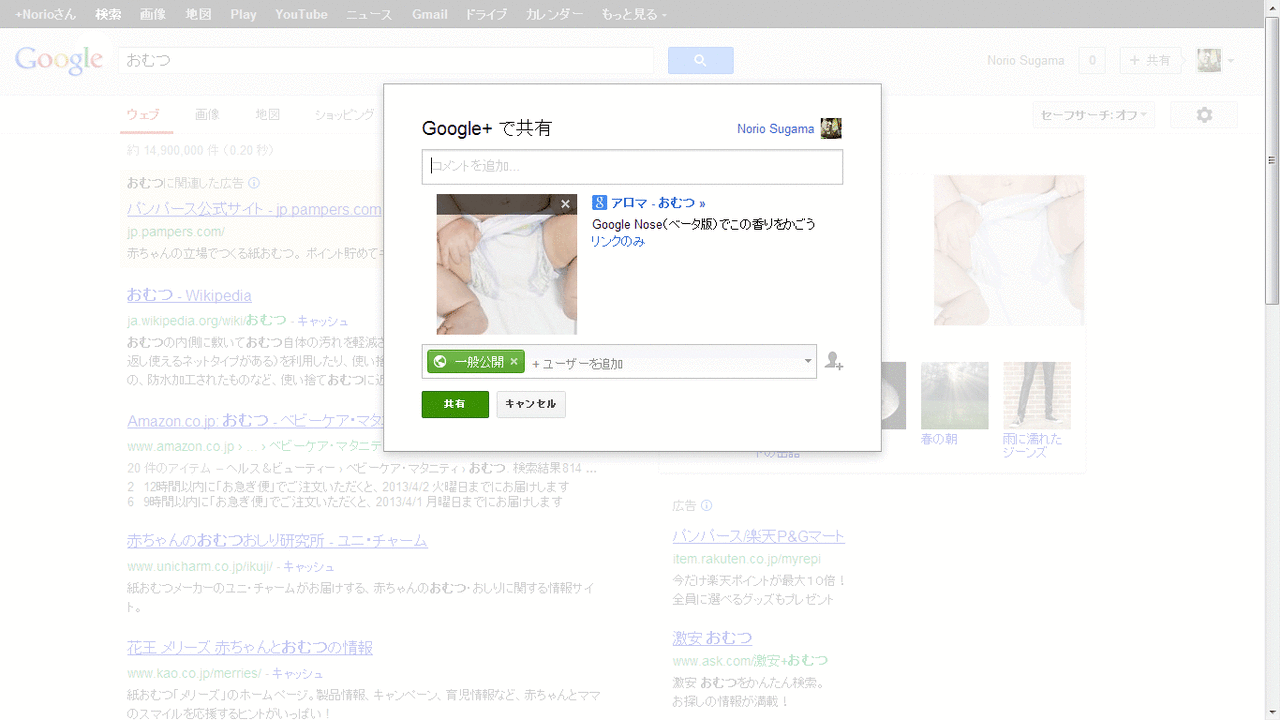Open settings gear icon
The height and width of the screenshot is (720, 1280).
pos(1204,115)
